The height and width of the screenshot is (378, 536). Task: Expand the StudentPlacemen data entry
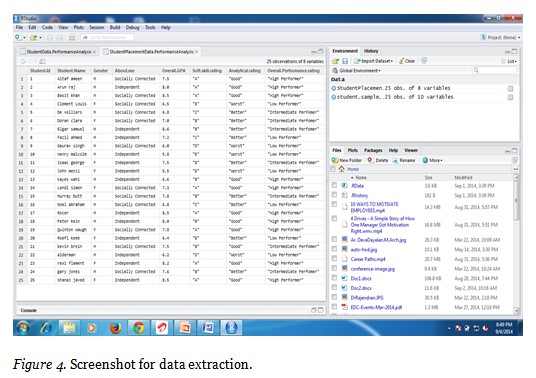[x=334, y=88]
